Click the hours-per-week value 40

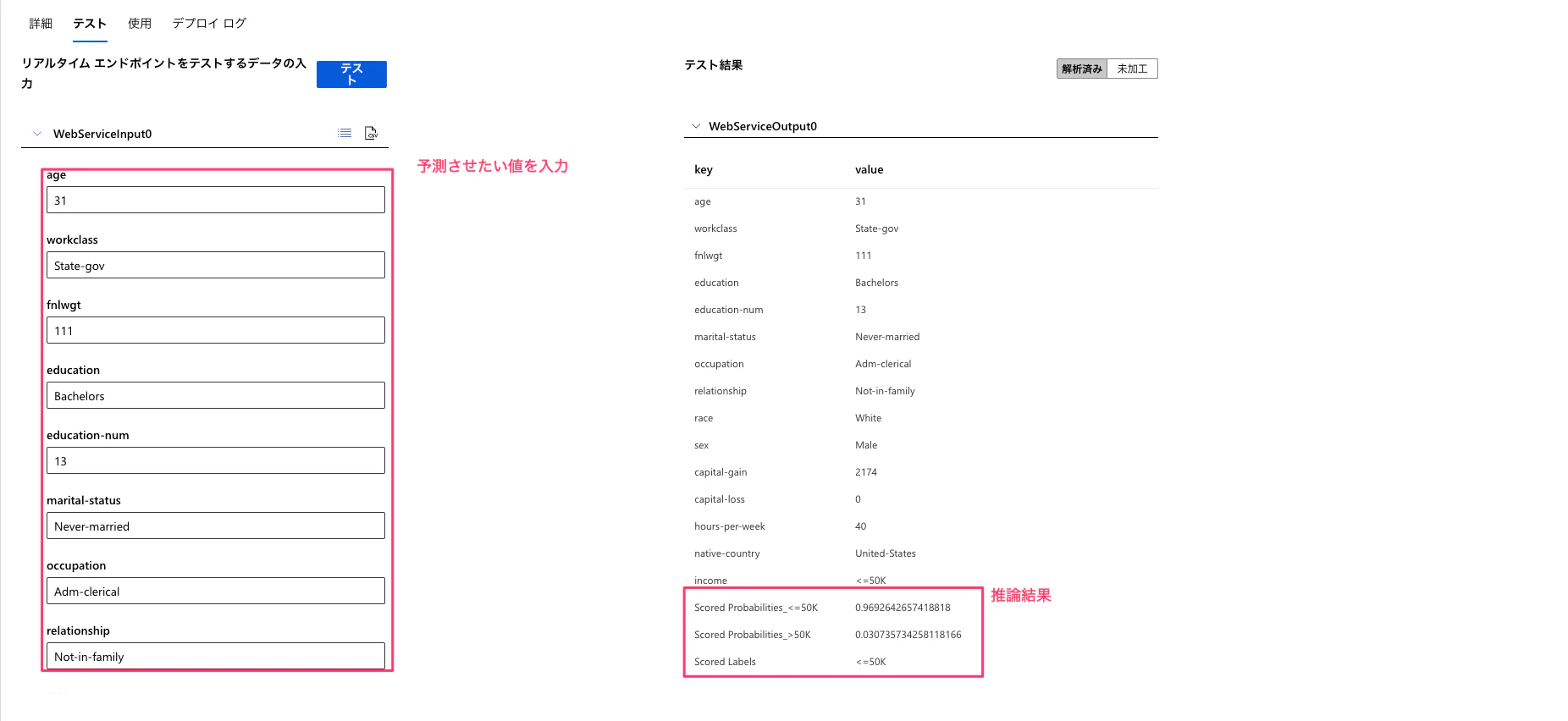(860, 526)
